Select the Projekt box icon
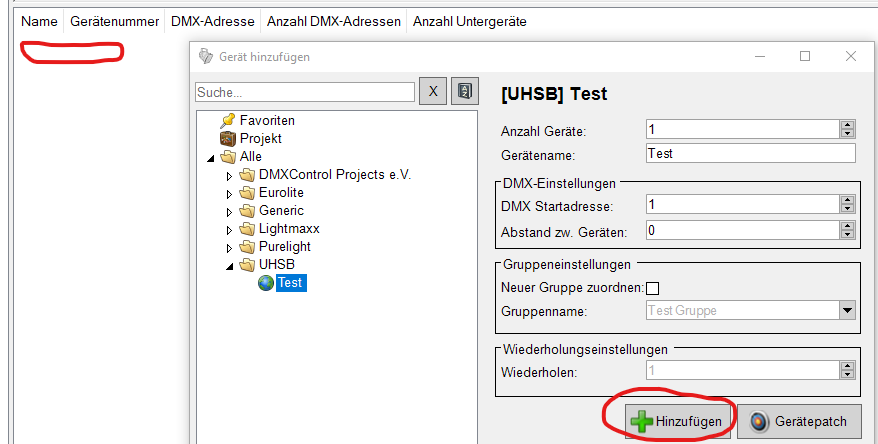The width and height of the screenshot is (878, 444). click(227, 139)
